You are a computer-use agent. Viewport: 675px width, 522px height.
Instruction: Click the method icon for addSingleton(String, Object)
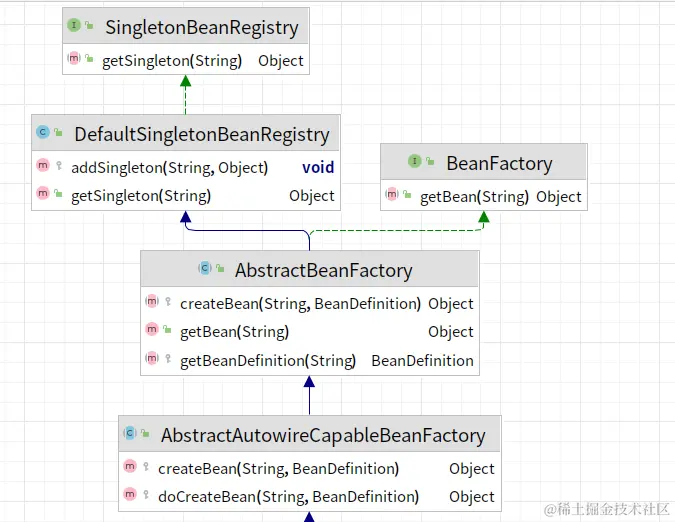[x=43, y=165]
